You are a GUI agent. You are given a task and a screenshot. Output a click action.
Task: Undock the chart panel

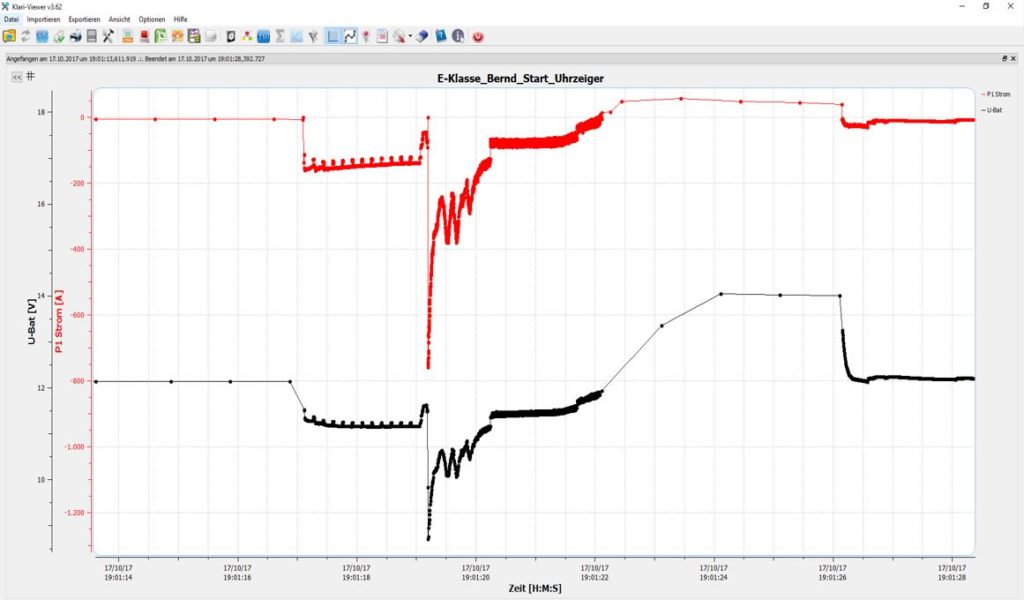tap(1005, 59)
